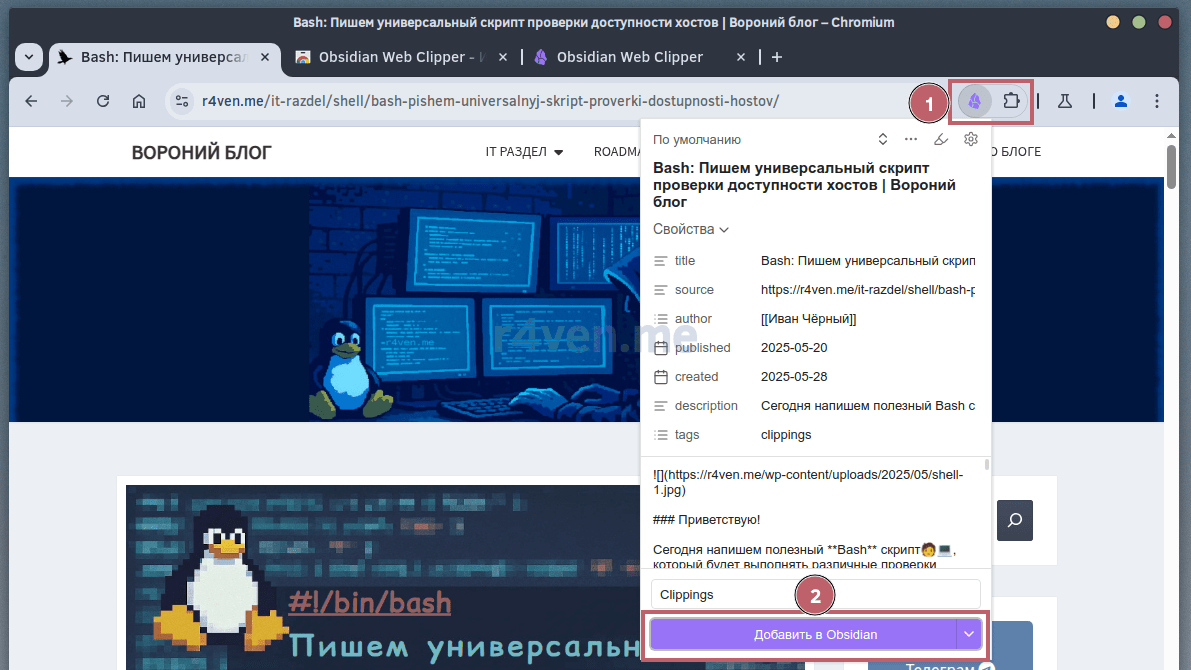Click the address bar URL

[x=491, y=101]
